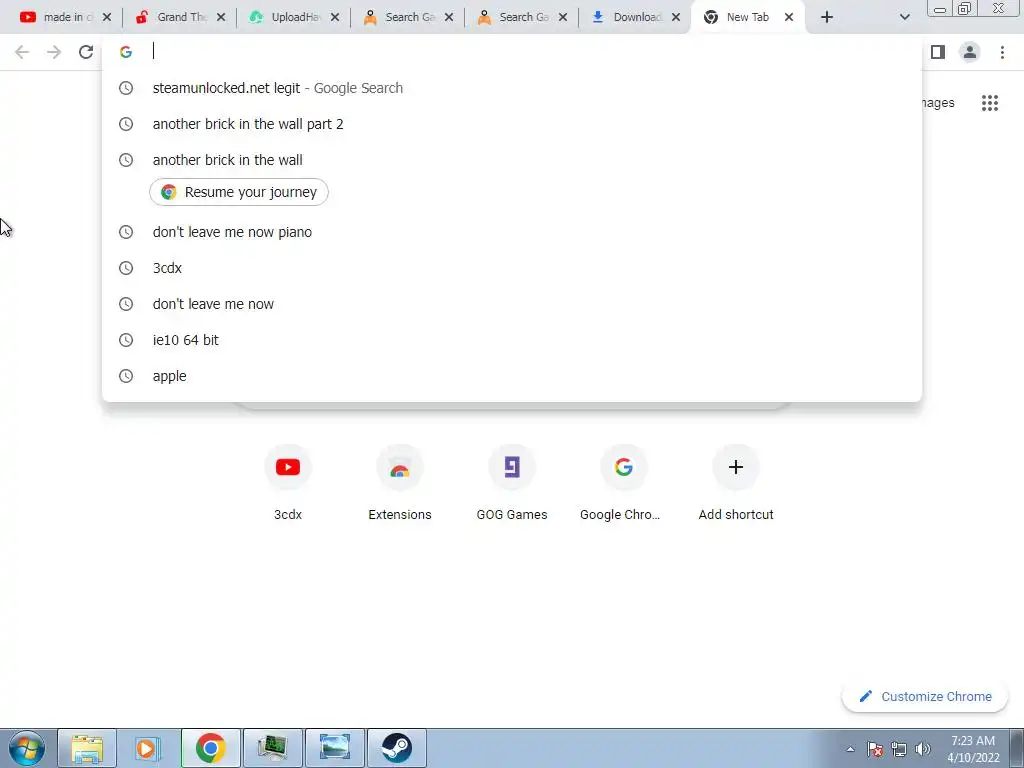Open a new tab with plus button

pyautogui.click(x=827, y=17)
